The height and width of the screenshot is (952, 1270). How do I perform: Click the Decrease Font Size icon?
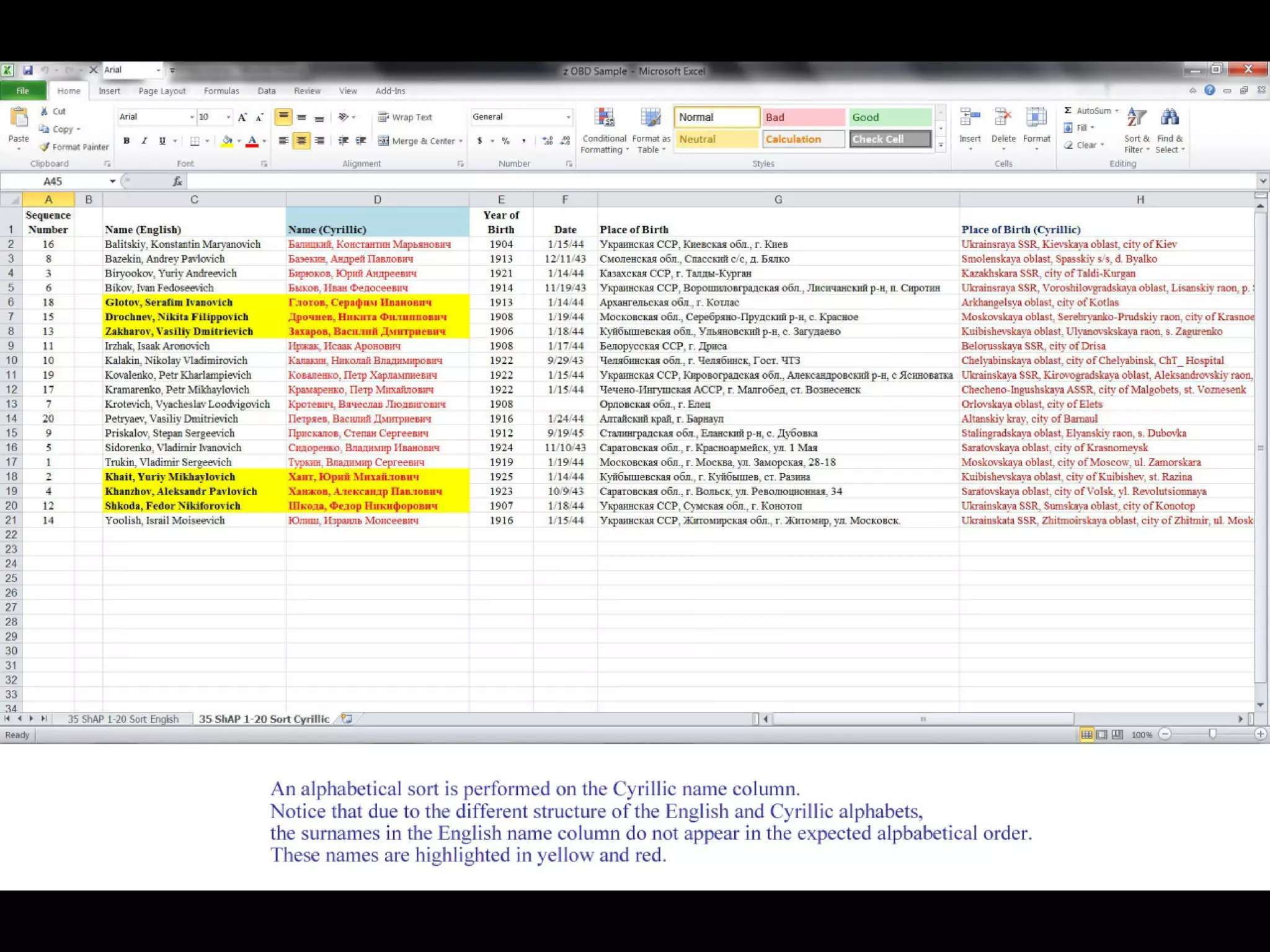click(260, 117)
